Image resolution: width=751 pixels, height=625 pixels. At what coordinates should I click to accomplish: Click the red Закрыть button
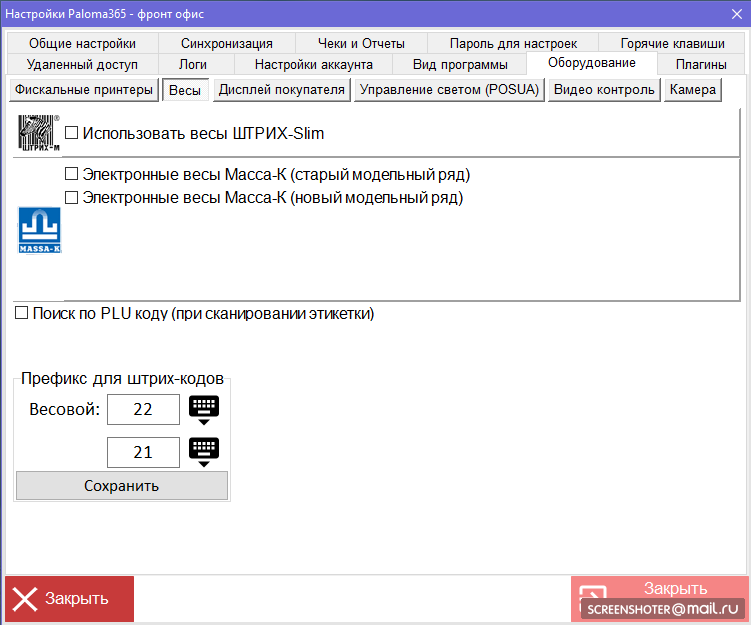tap(70, 599)
